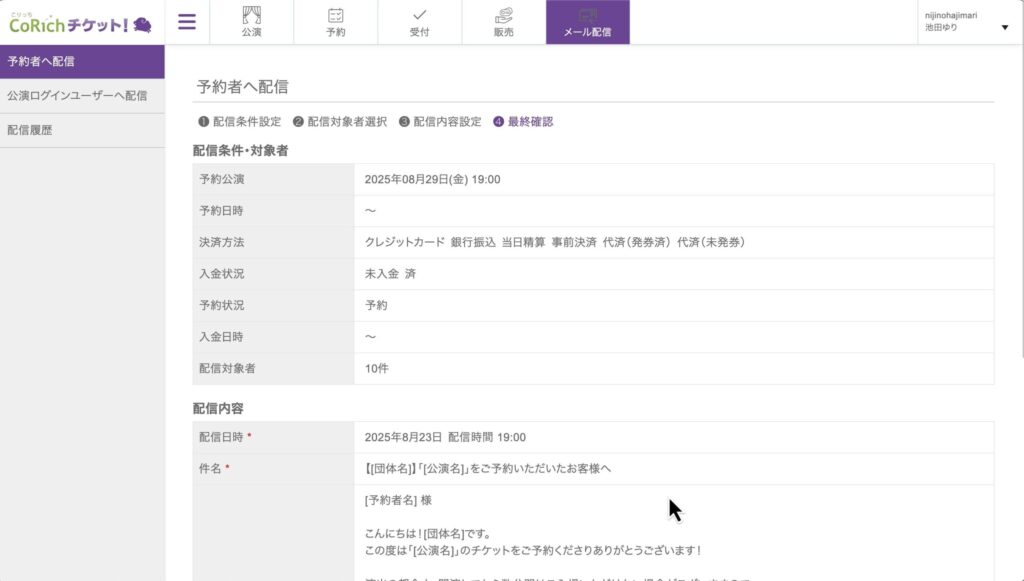Viewport: 1024px width, 581px height.
Task: Expand the user account dropdown arrow
Action: pos(1005,27)
